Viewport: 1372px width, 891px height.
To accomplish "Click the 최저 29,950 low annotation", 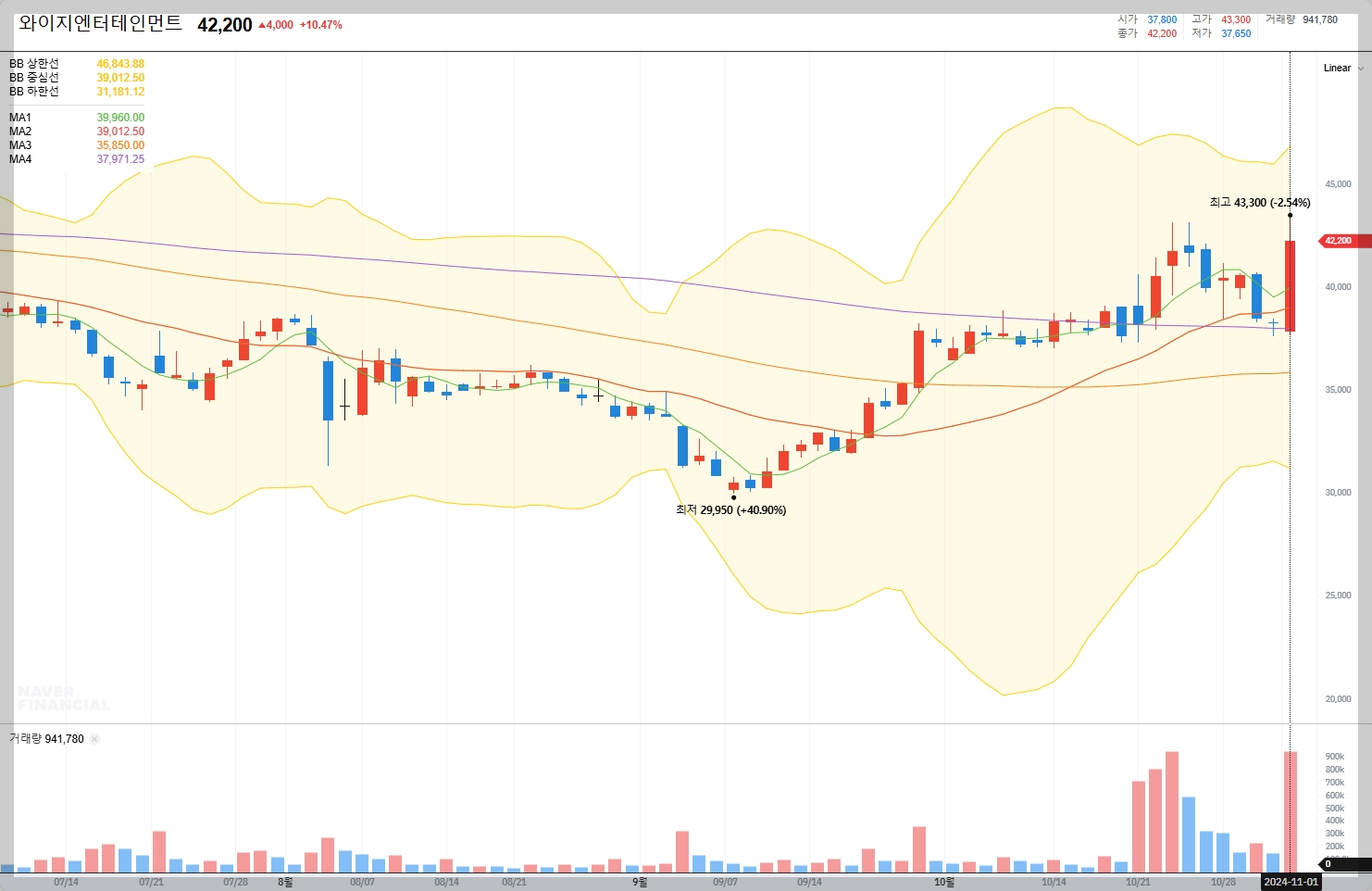I will point(731,510).
